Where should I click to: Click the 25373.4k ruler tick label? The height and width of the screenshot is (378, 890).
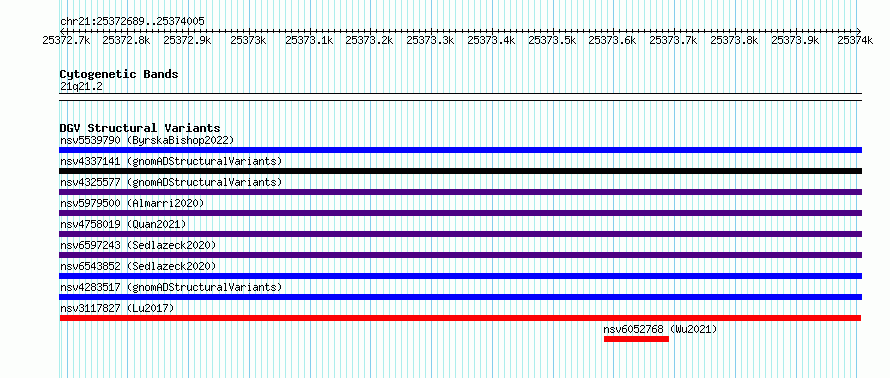(x=492, y=40)
